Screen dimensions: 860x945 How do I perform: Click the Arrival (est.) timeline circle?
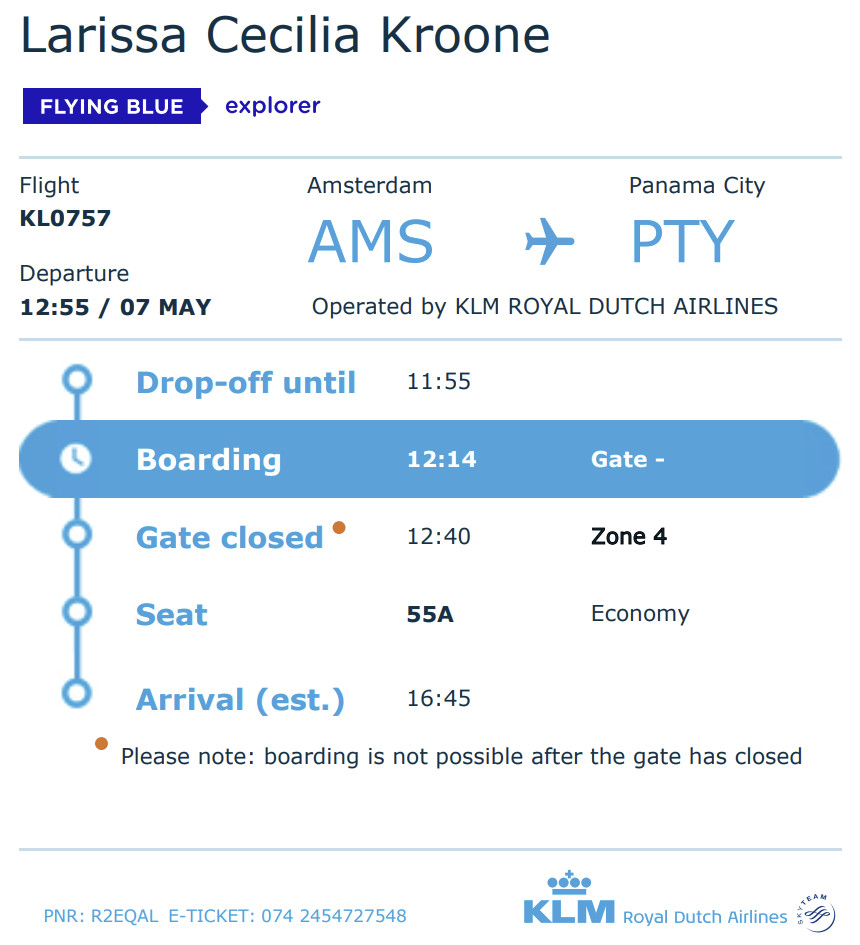pos(77,692)
